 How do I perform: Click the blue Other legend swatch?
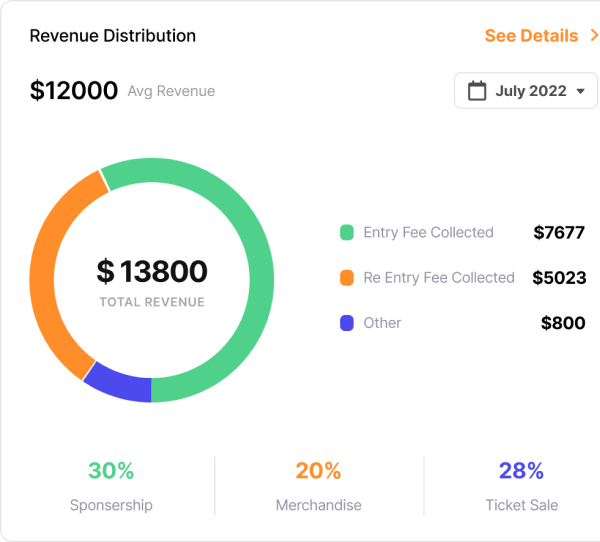click(x=347, y=323)
